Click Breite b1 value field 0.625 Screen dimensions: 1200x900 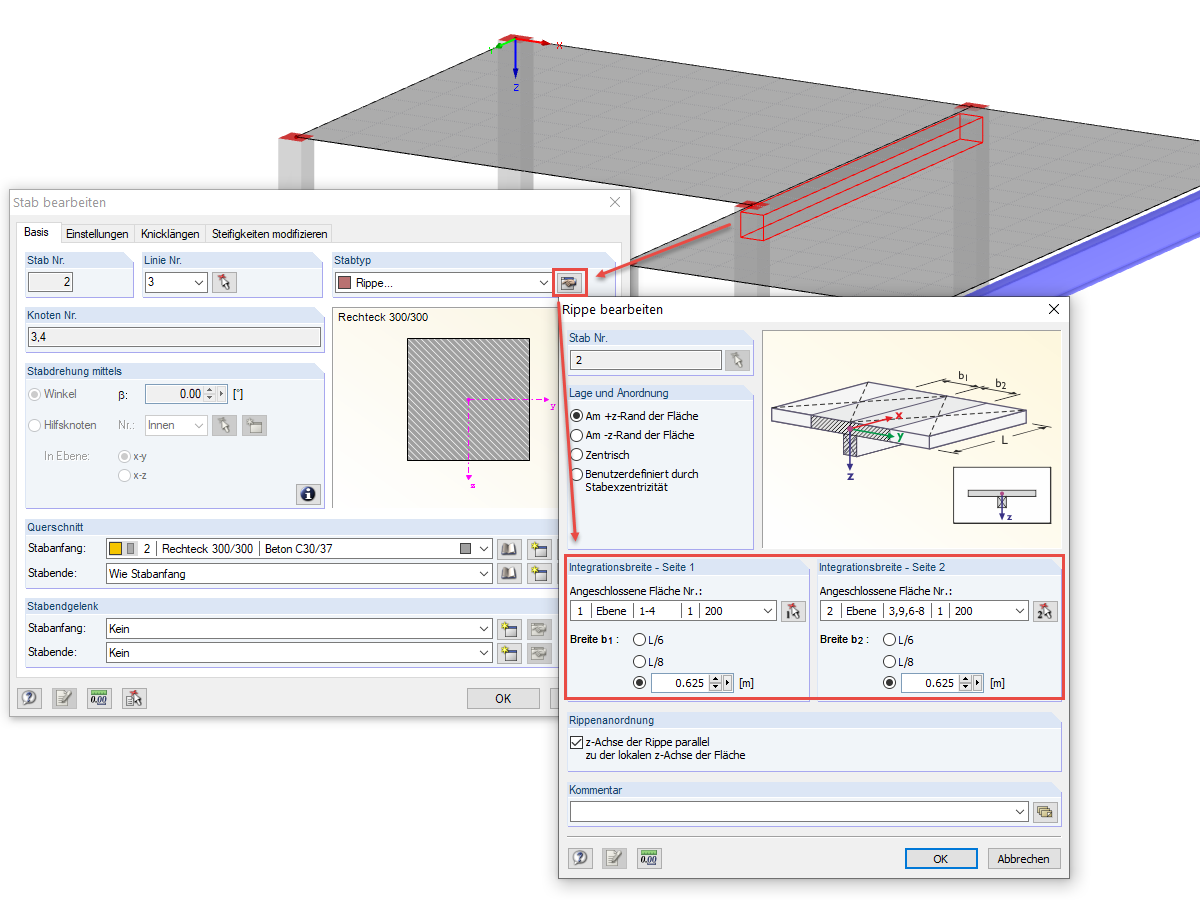click(679, 683)
